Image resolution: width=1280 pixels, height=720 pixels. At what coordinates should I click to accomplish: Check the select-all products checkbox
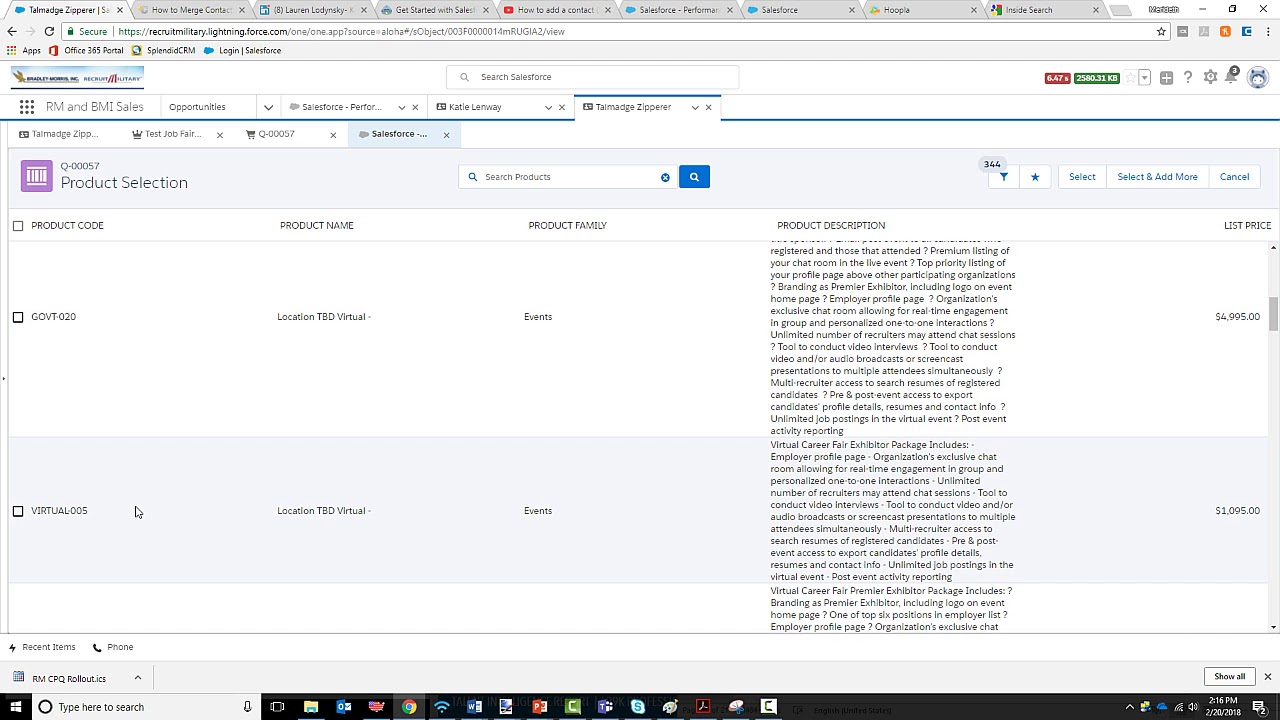pyautogui.click(x=18, y=226)
